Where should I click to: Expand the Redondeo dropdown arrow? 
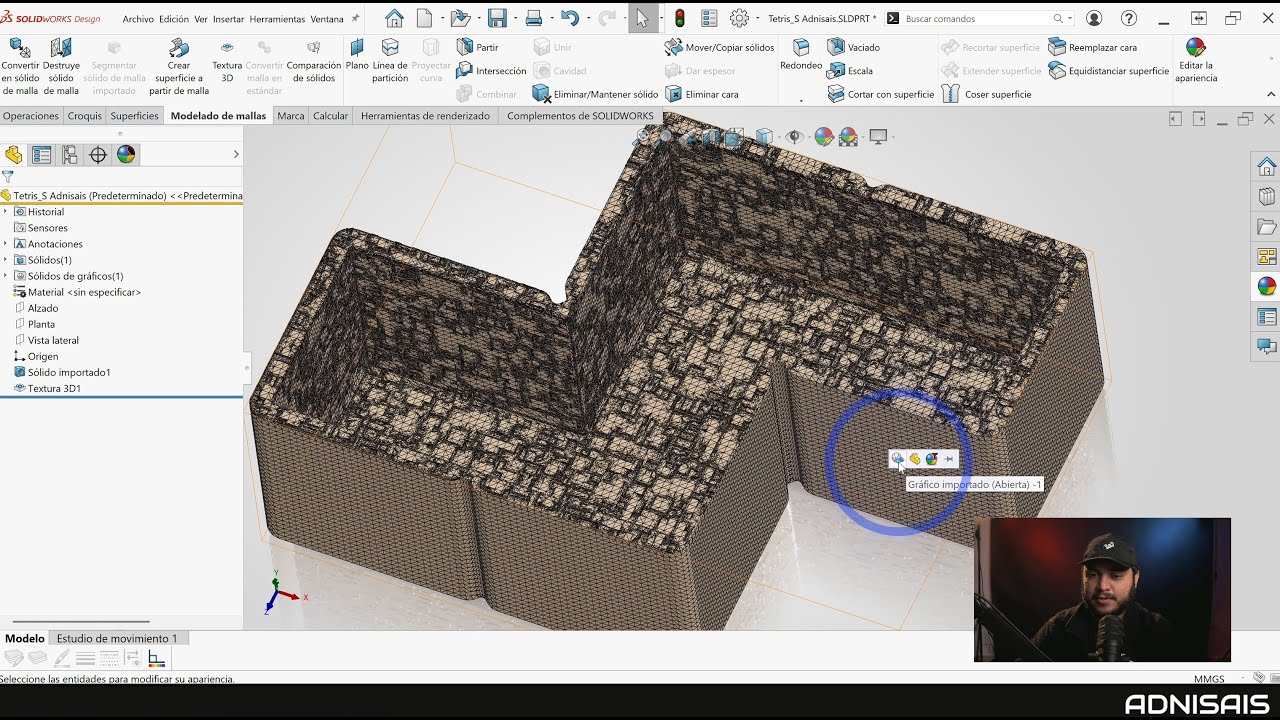[801, 100]
